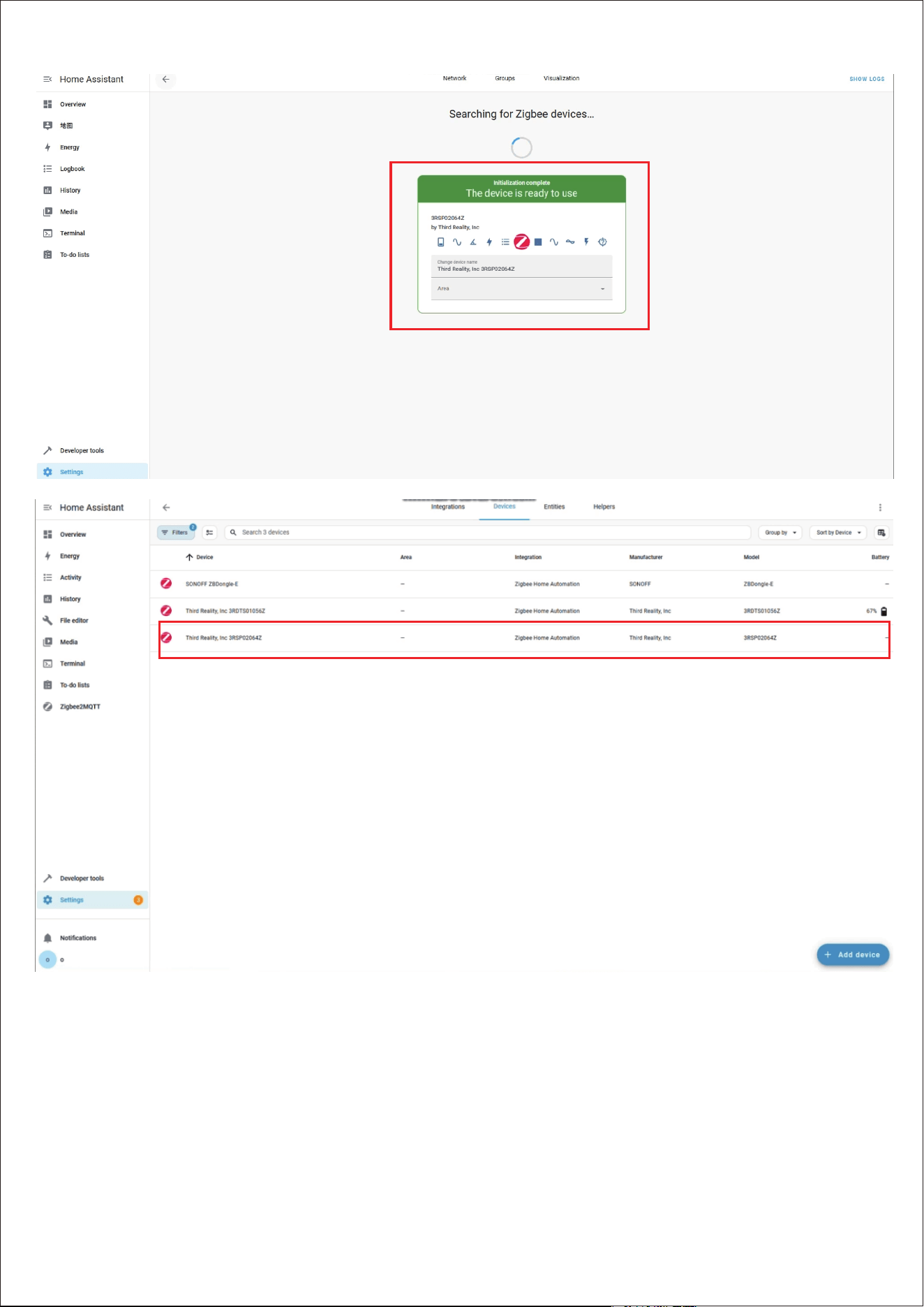924x1307 pixels.
Task: Open the Sort by Device dropdown
Action: point(839,533)
